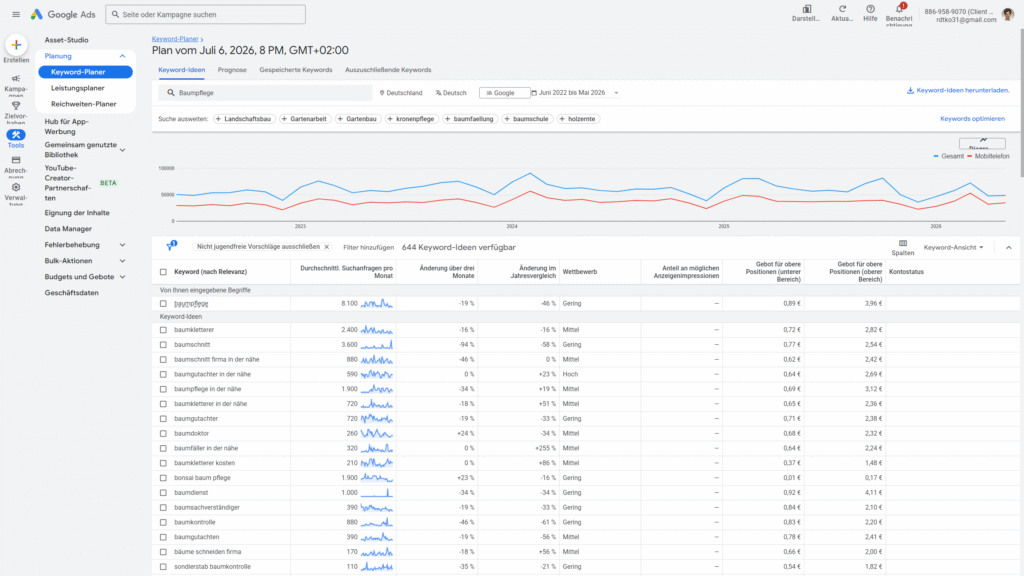Open the account profile avatar

[x=1008, y=14]
